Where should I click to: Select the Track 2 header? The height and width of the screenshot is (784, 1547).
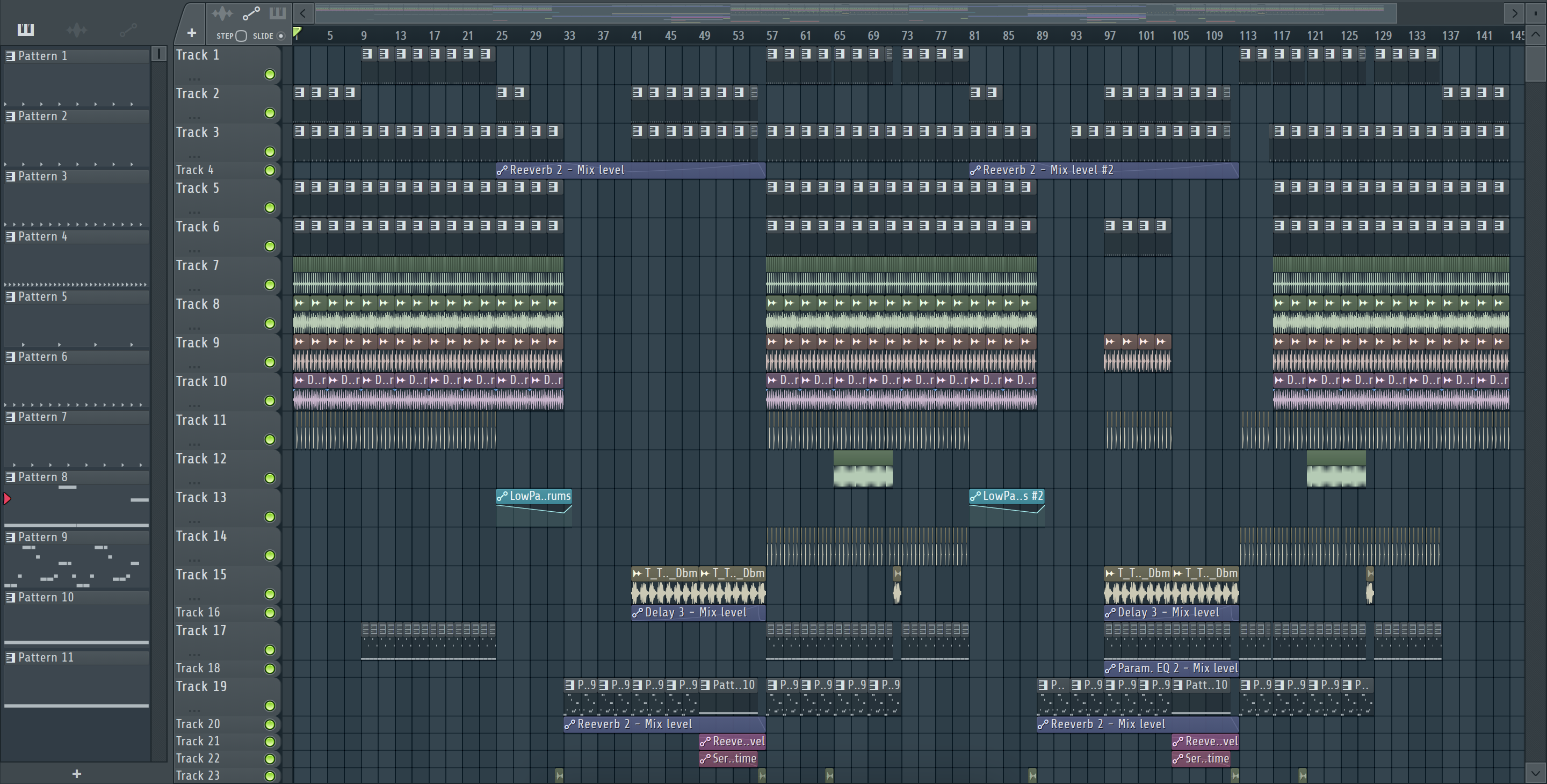pyautogui.click(x=227, y=103)
